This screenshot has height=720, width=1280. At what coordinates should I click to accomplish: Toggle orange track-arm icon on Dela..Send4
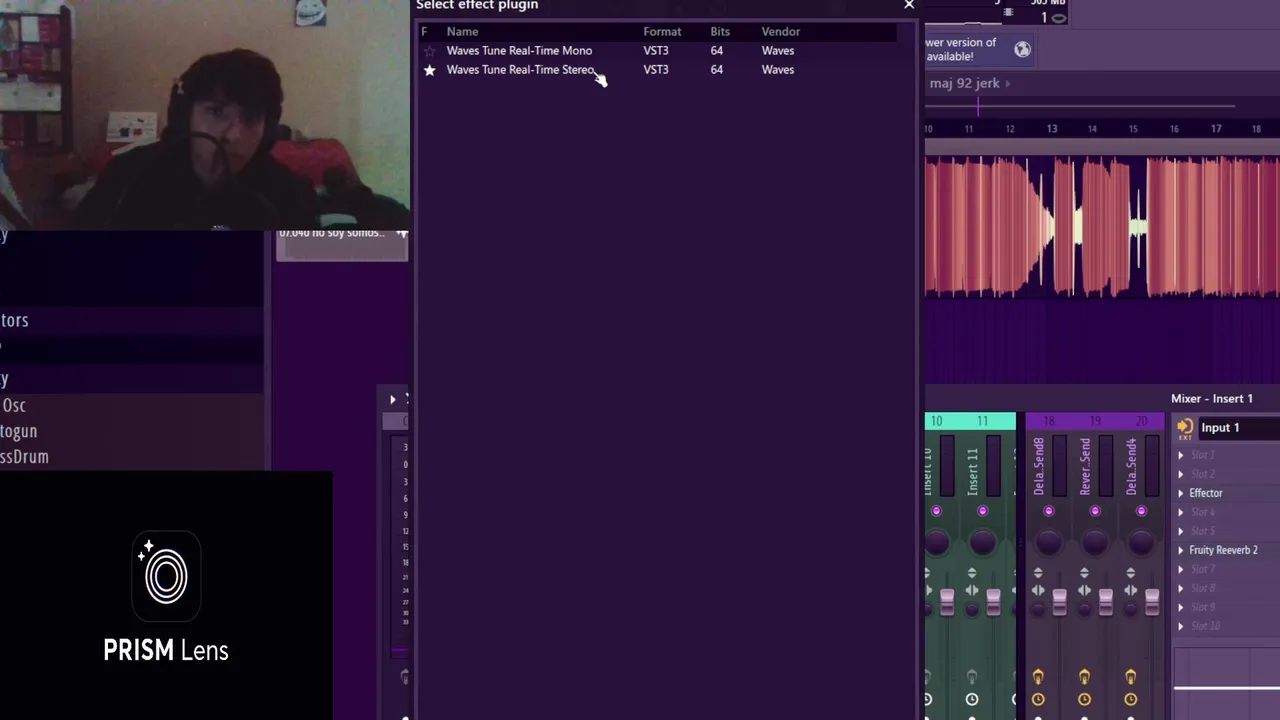(x=1130, y=677)
